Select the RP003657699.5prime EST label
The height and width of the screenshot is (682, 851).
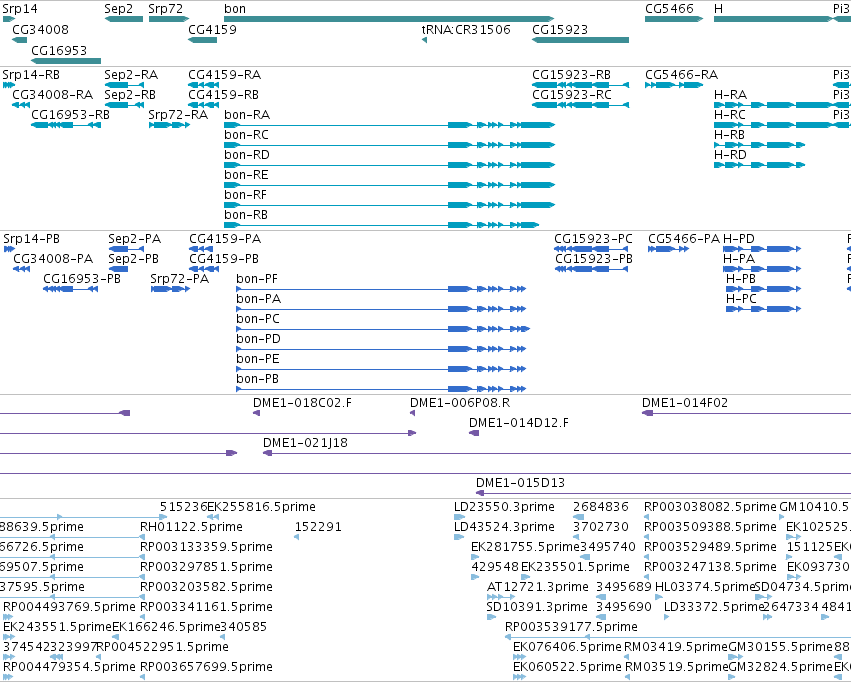coord(206,667)
